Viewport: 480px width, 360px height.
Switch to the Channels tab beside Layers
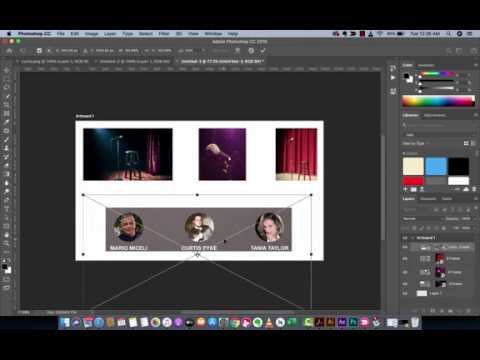pyautogui.click(x=428, y=199)
